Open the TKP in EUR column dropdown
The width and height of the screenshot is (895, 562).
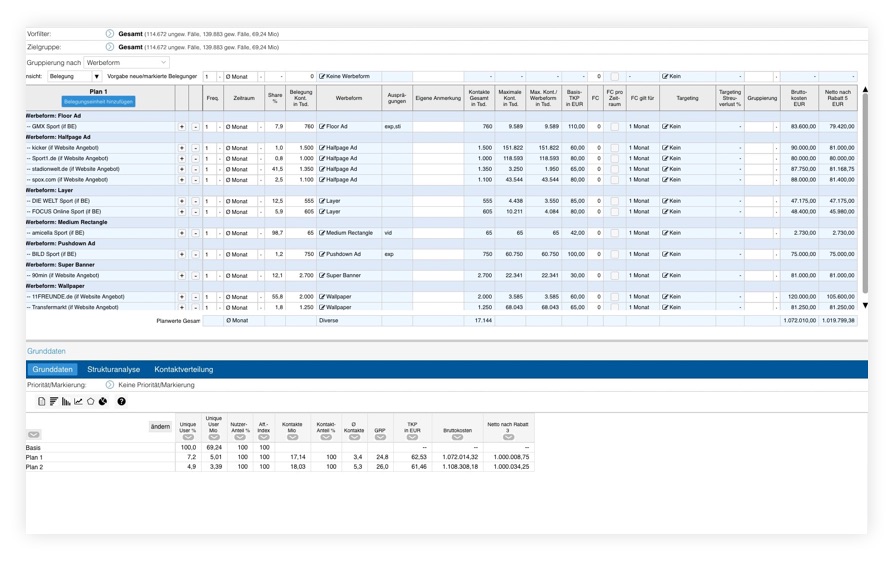[412, 438]
